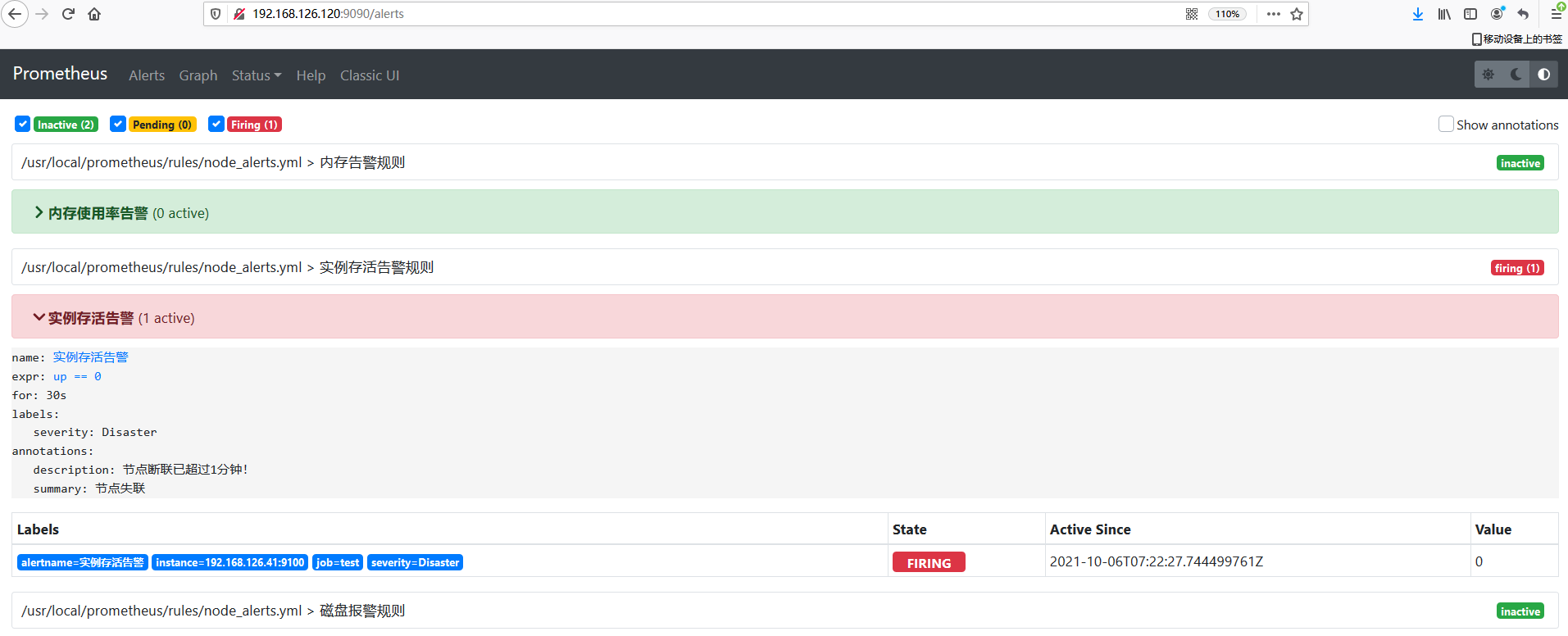Click the 磁盘报警规则 group header

pyautogui.click(x=784, y=611)
